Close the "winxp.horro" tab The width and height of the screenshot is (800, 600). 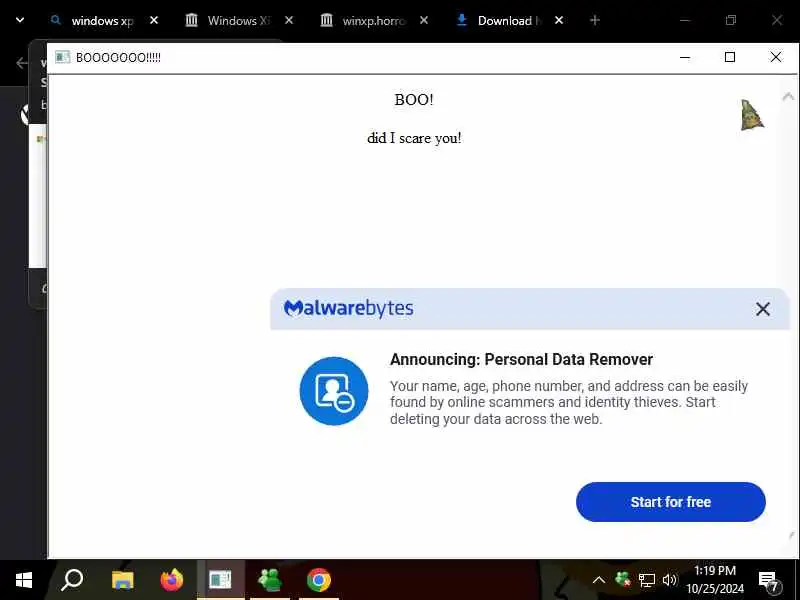(423, 20)
